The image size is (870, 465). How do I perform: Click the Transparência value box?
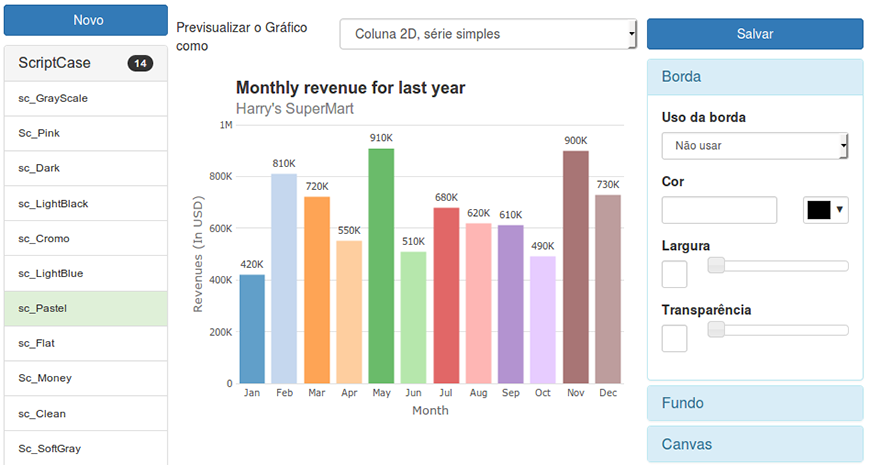pyautogui.click(x=674, y=338)
